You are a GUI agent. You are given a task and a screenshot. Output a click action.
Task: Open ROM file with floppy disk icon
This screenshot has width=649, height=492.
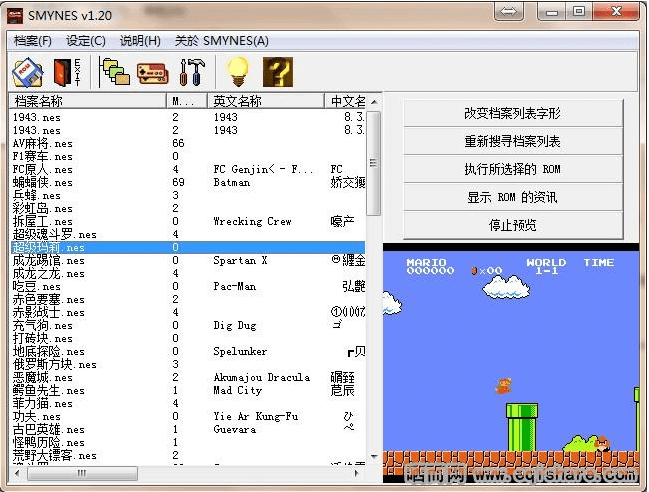28,72
